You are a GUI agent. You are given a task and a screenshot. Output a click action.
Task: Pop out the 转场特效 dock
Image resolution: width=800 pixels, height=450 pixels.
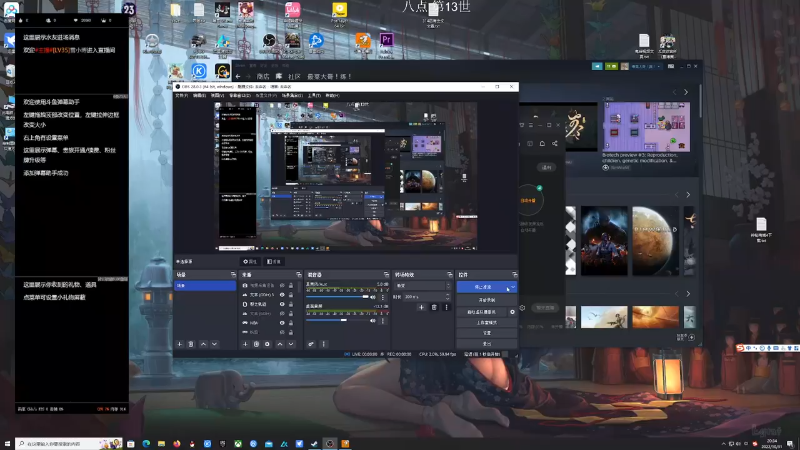coord(449,274)
